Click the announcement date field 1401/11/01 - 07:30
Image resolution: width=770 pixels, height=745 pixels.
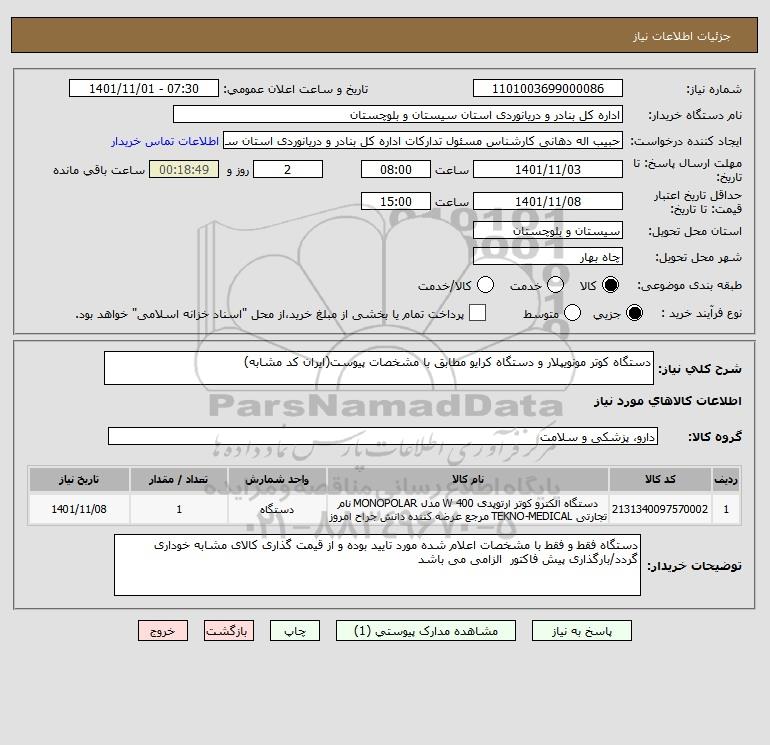(144, 88)
